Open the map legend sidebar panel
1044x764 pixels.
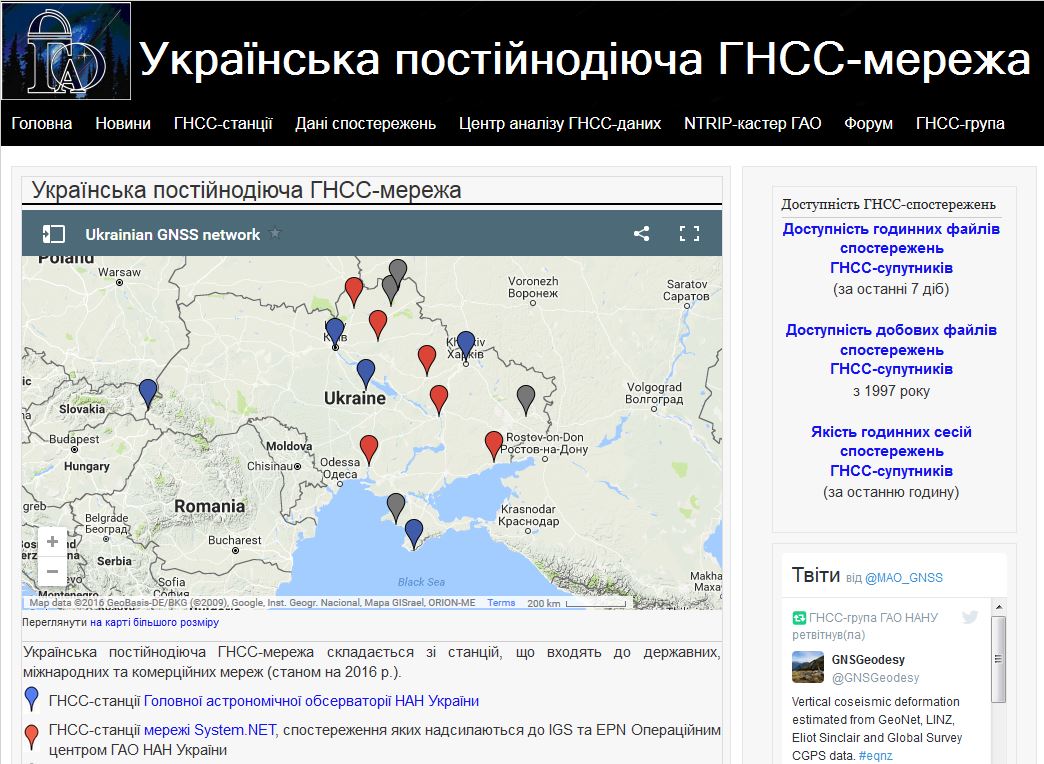tap(53, 234)
